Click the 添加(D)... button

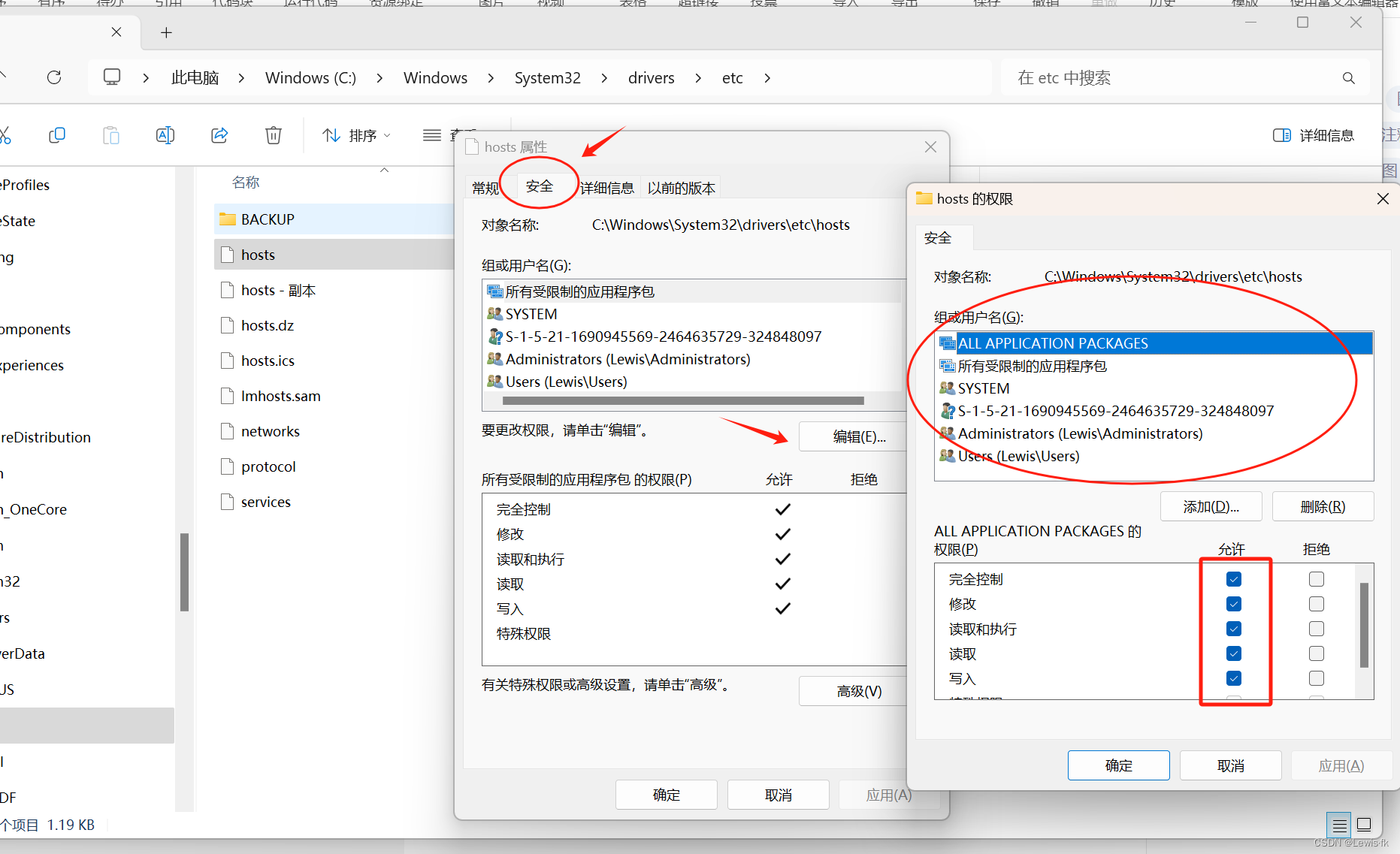pos(1211,507)
